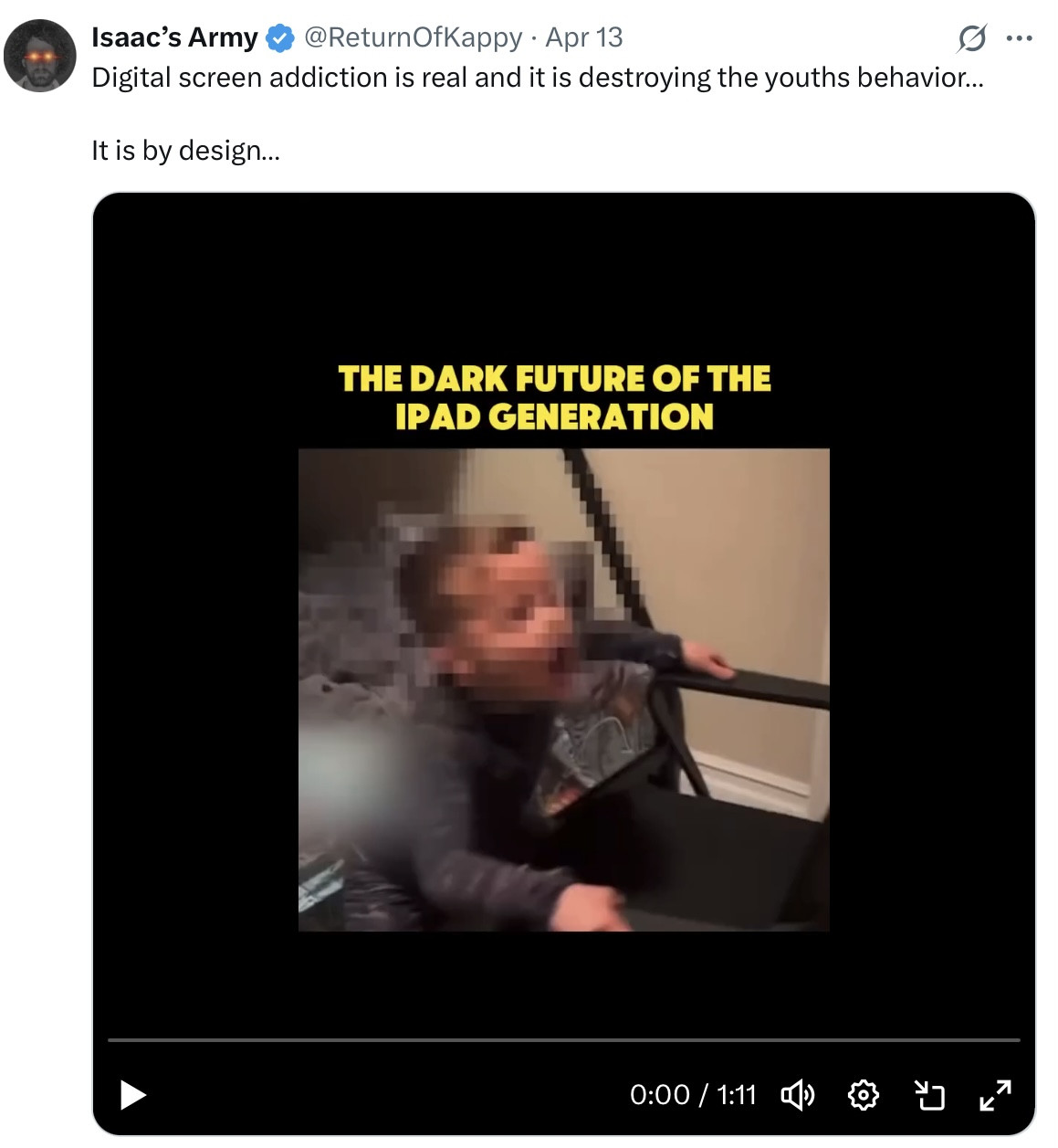This screenshot has height=1148, width=1058.
Task: Click the start of the video timeline
Action: [x=110, y=1039]
